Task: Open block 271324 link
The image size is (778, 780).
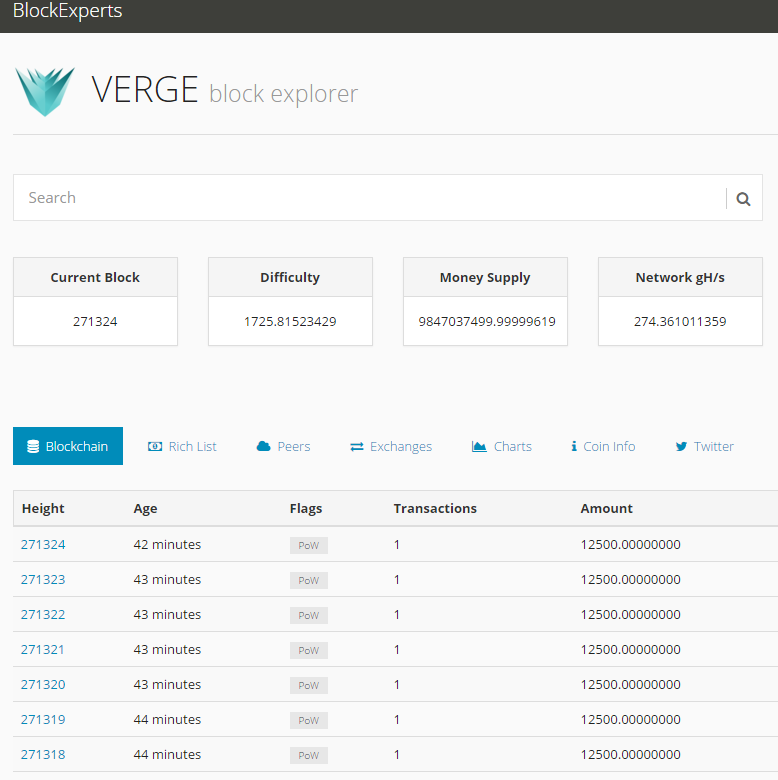Action: click(x=43, y=544)
